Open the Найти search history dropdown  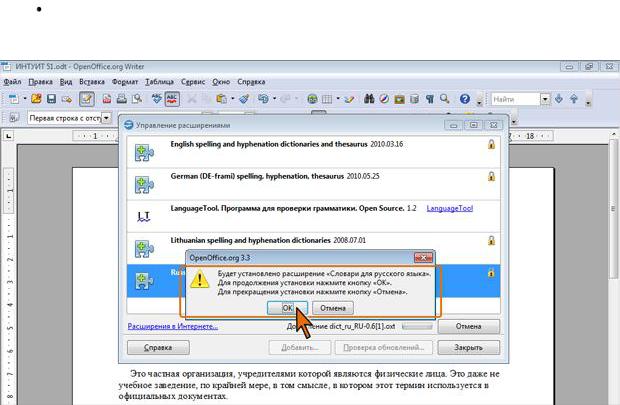[545, 99]
